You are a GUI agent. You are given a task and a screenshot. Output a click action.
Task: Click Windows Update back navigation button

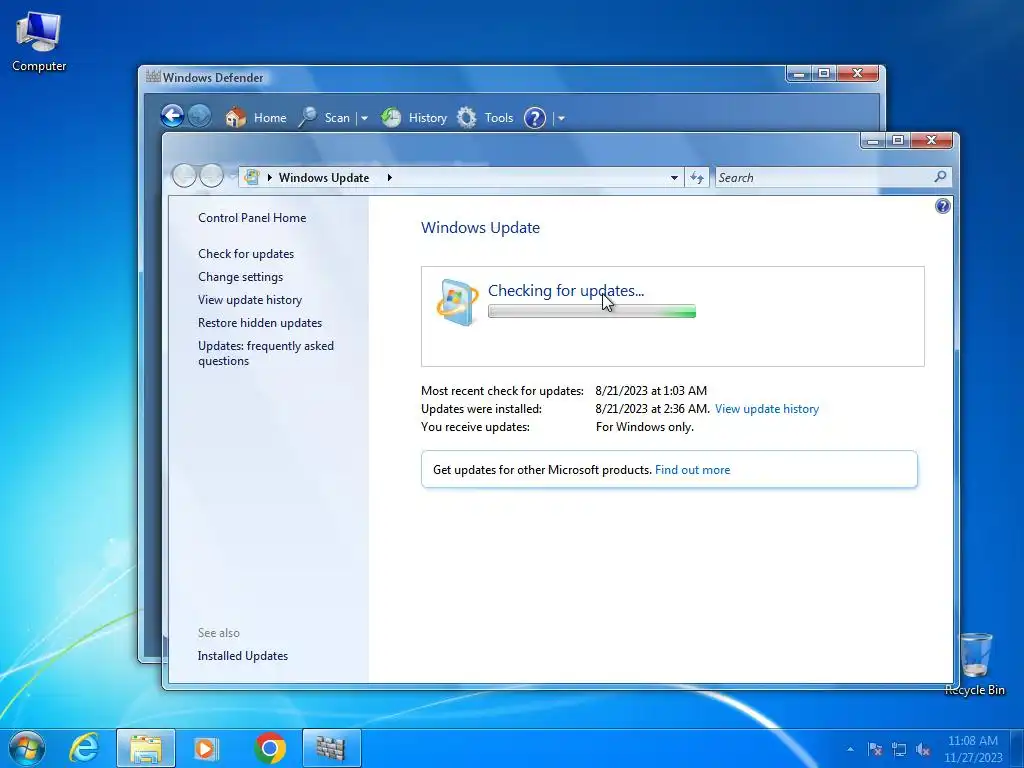point(184,175)
